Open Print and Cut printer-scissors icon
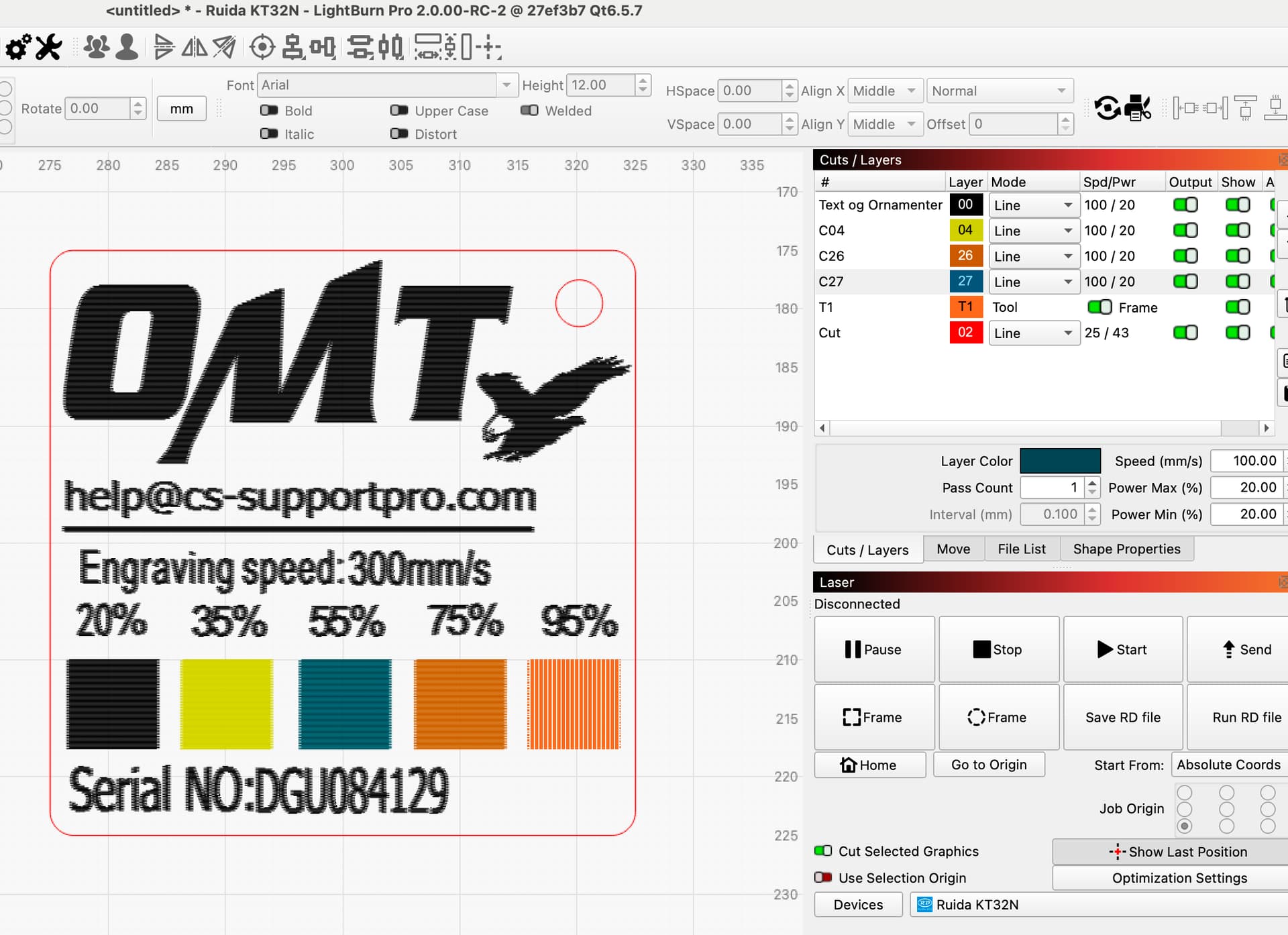 tap(1138, 107)
